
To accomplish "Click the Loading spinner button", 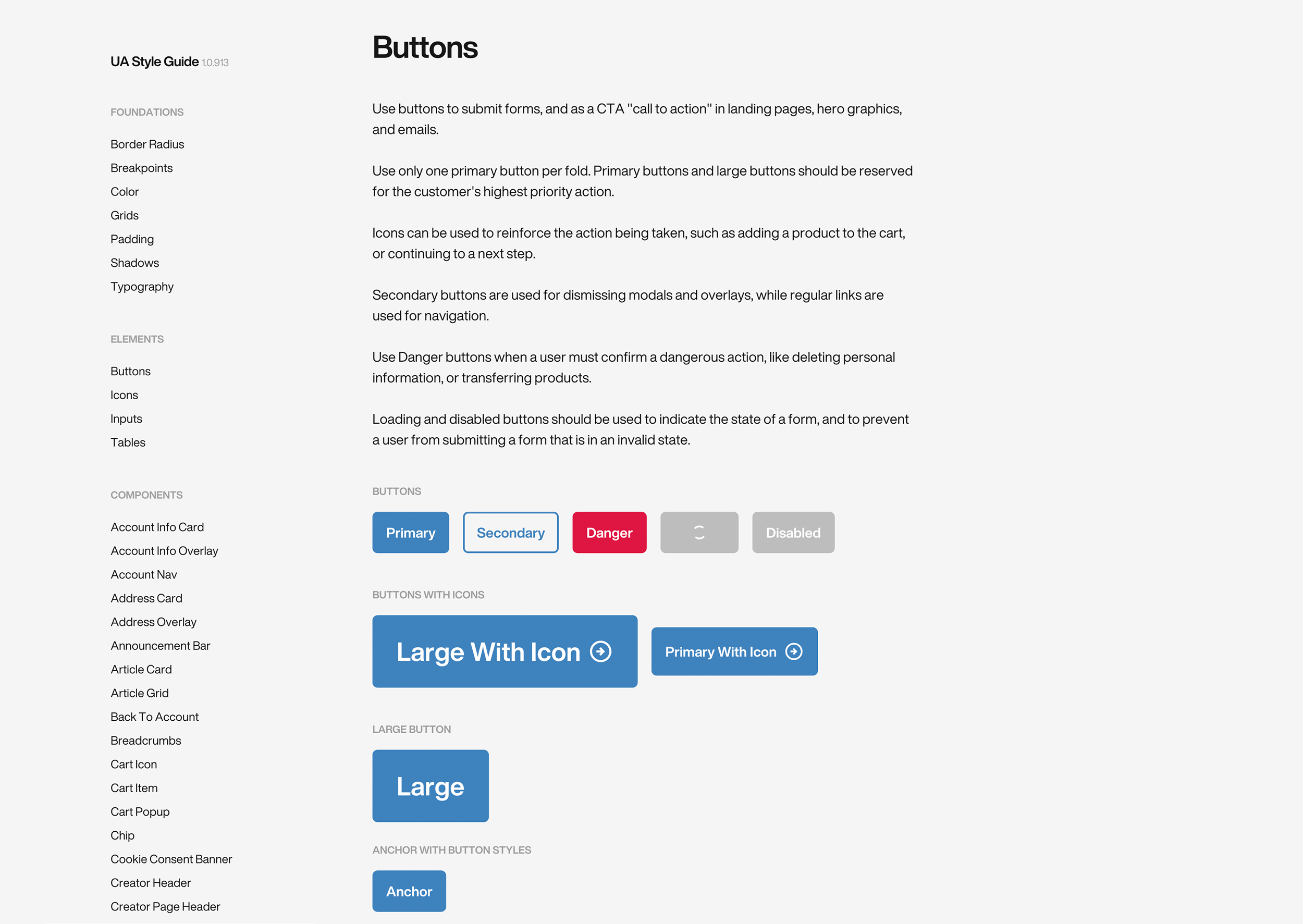I will click(700, 532).
